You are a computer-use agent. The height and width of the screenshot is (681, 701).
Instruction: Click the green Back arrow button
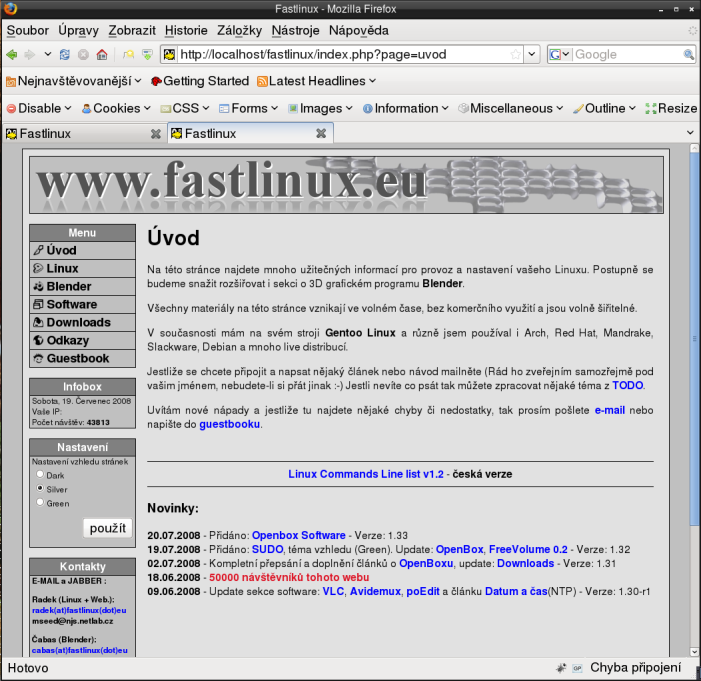pyautogui.click(x=12, y=55)
